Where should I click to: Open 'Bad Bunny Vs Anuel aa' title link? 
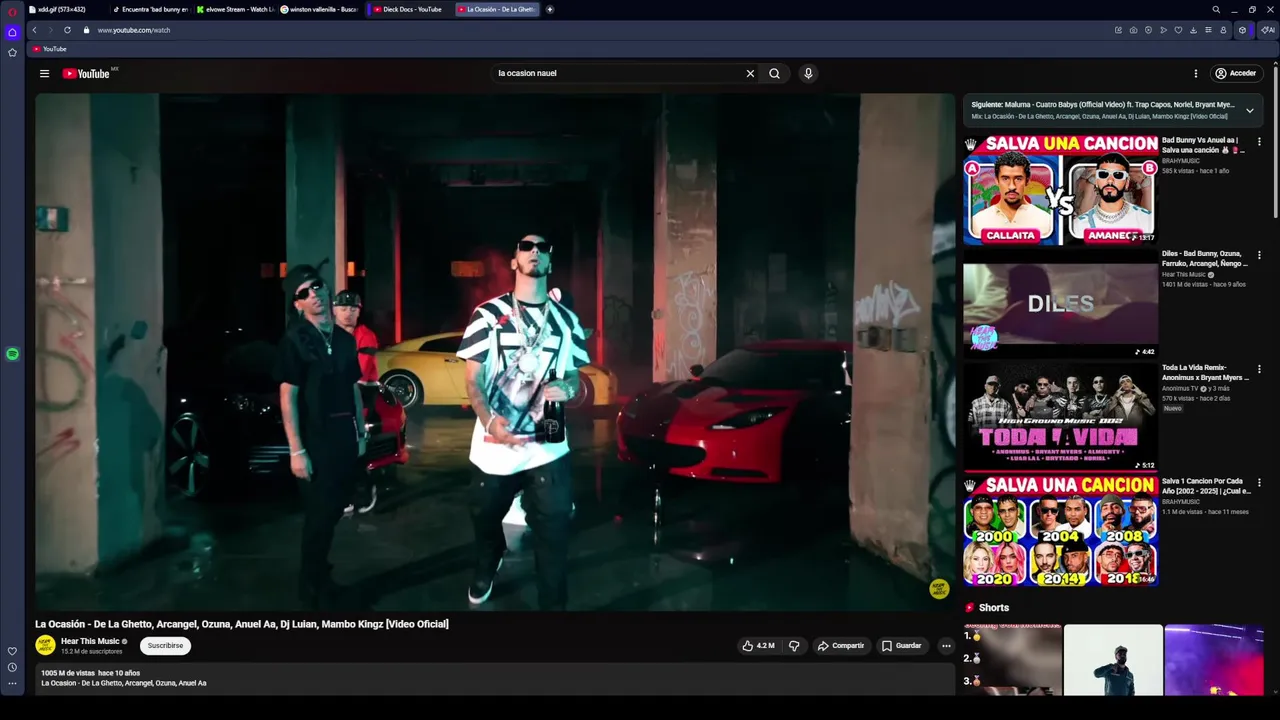point(1201,145)
